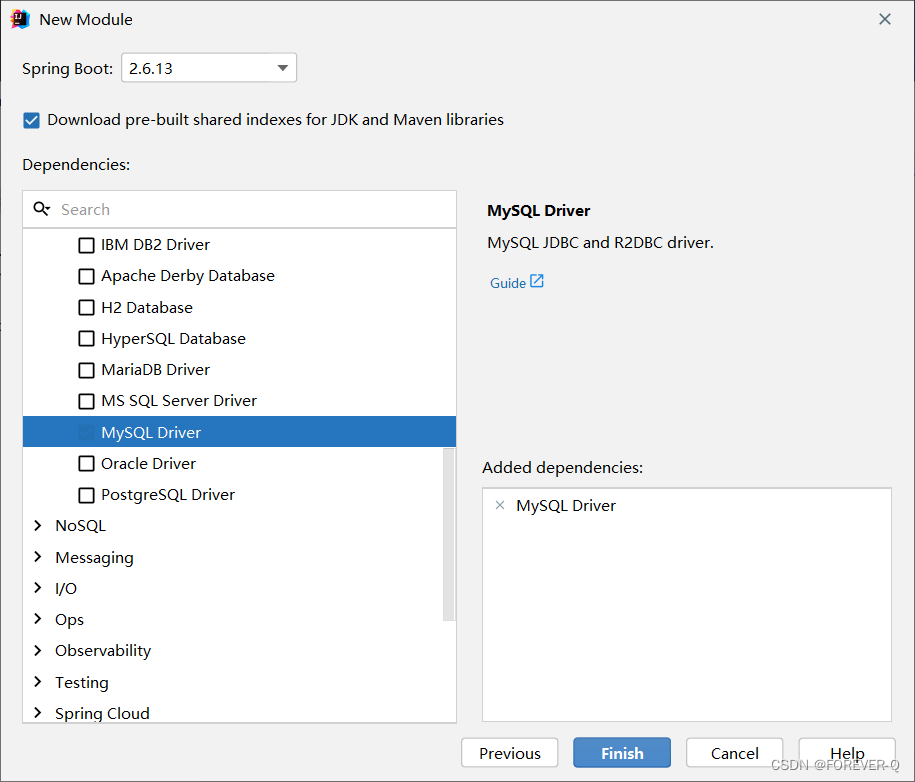The width and height of the screenshot is (915, 782).
Task: Open the Spring Boot version dropdown
Action: (283, 67)
